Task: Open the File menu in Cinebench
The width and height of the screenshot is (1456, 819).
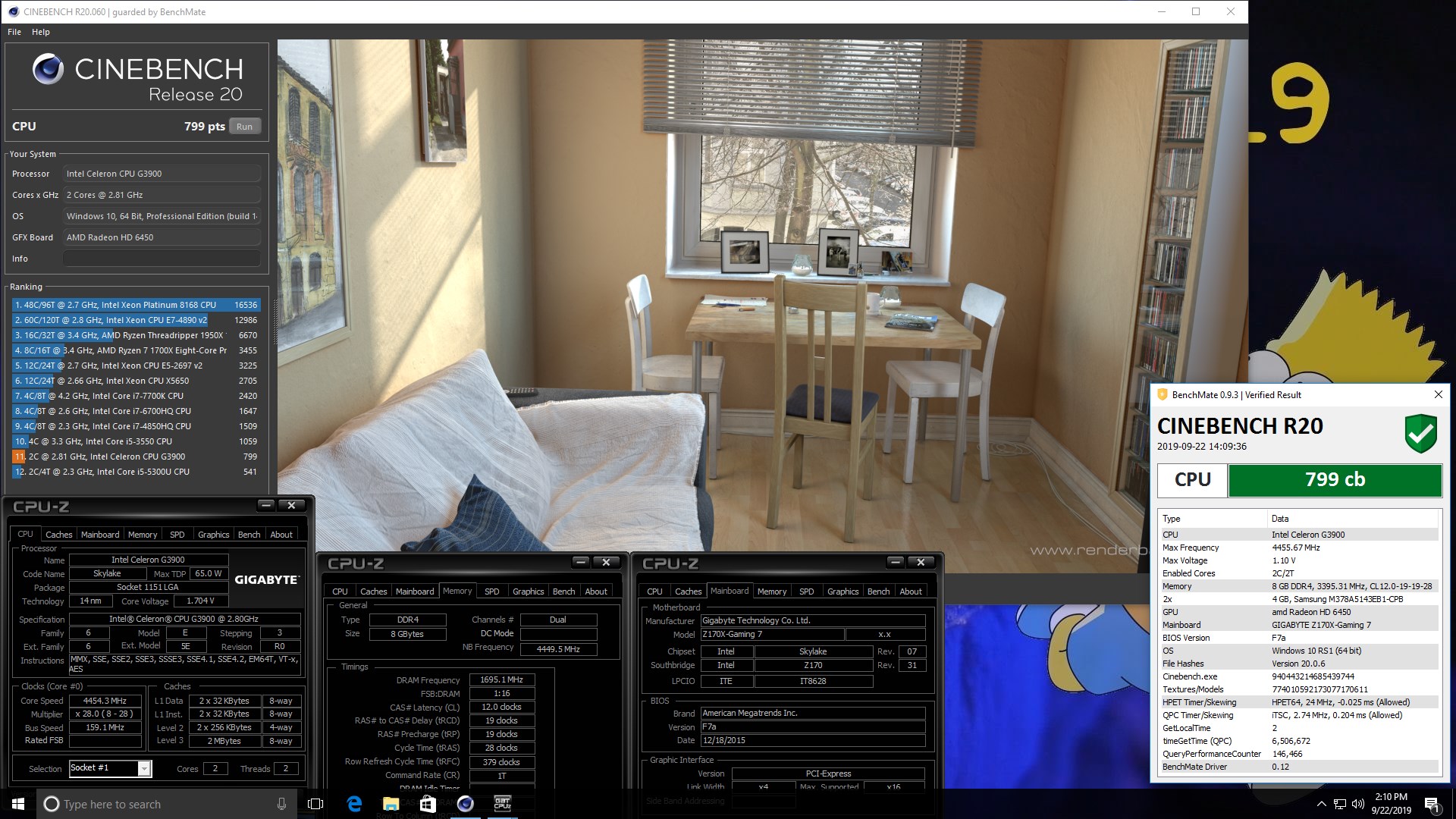Action: tap(14, 32)
